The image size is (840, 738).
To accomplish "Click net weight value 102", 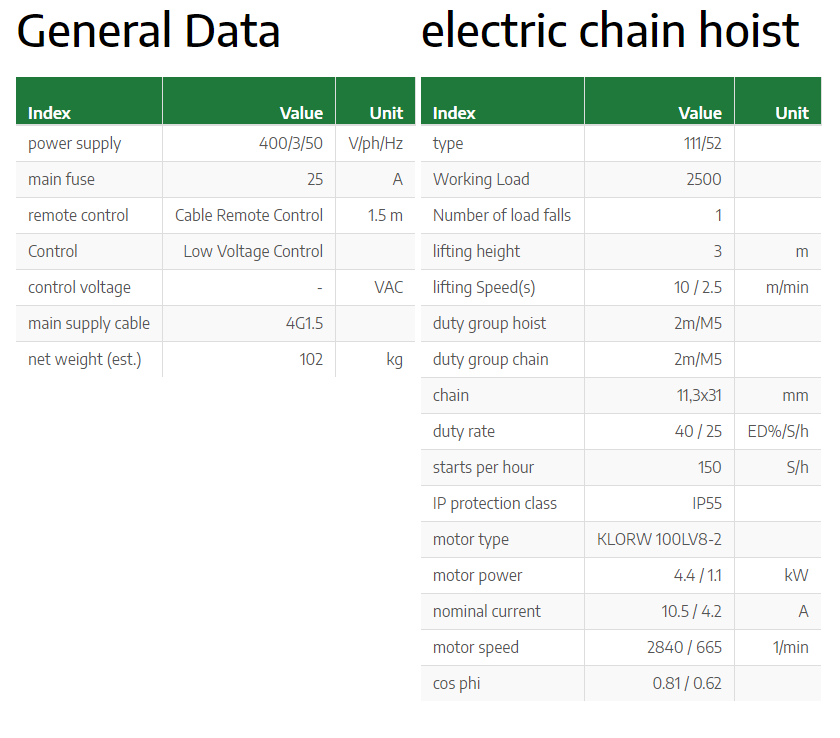I will 311,359.
